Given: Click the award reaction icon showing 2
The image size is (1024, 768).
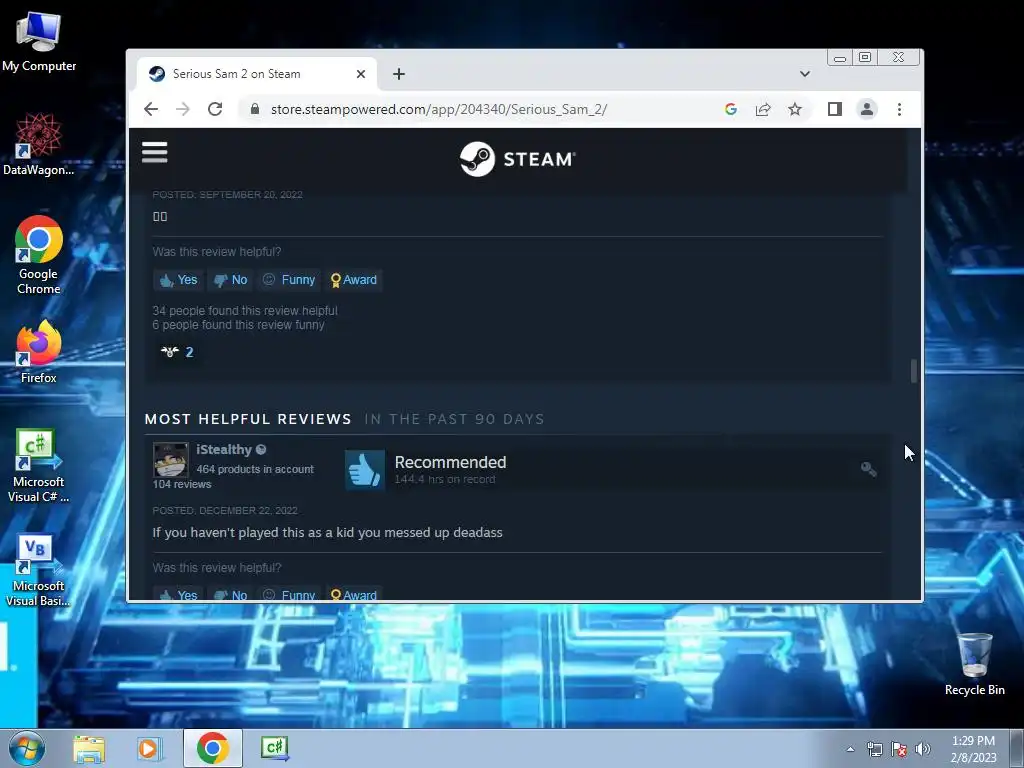Looking at the screenshot, I should (176, 352).
